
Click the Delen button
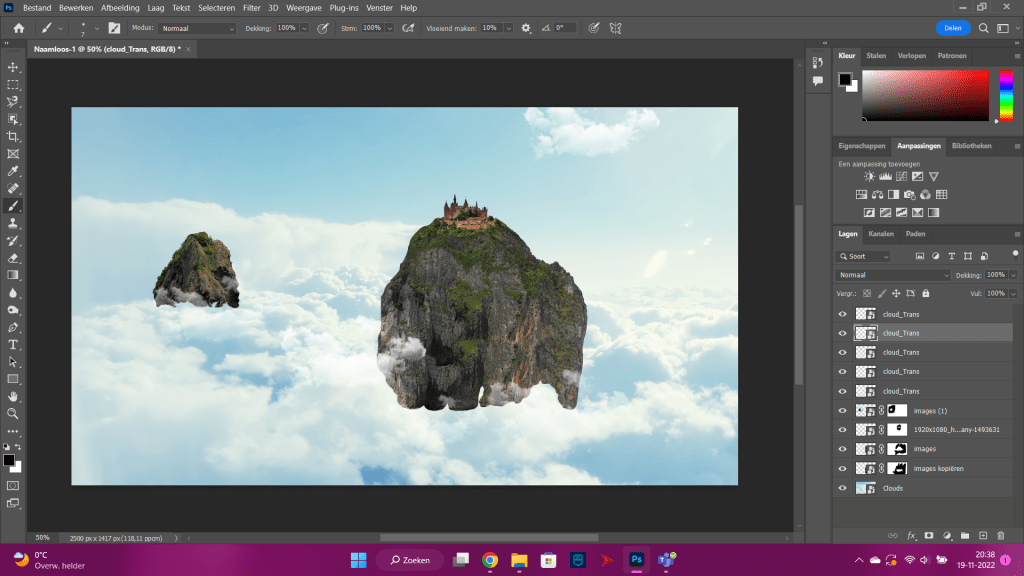[953, 28]
